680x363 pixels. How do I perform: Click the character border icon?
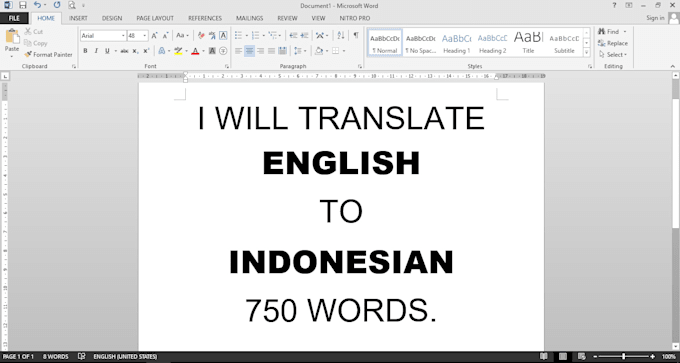click(223, 36)
